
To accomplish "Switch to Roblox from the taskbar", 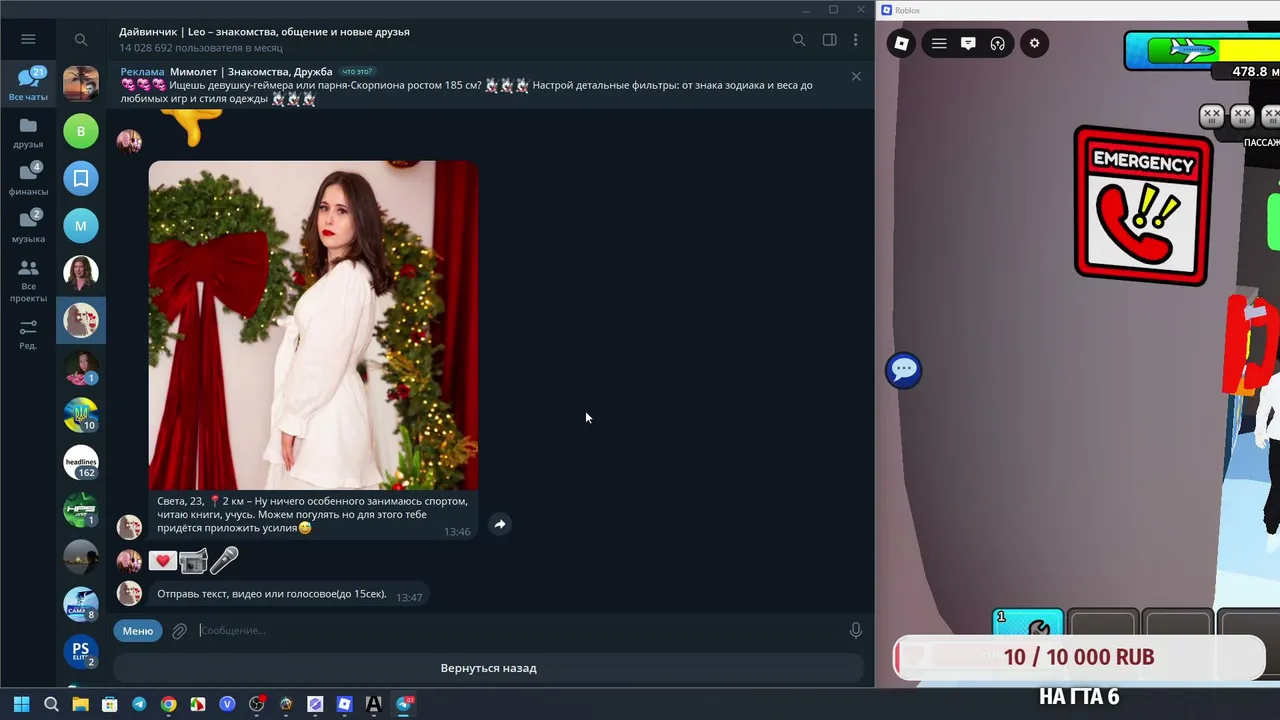I will pos(344,704).
